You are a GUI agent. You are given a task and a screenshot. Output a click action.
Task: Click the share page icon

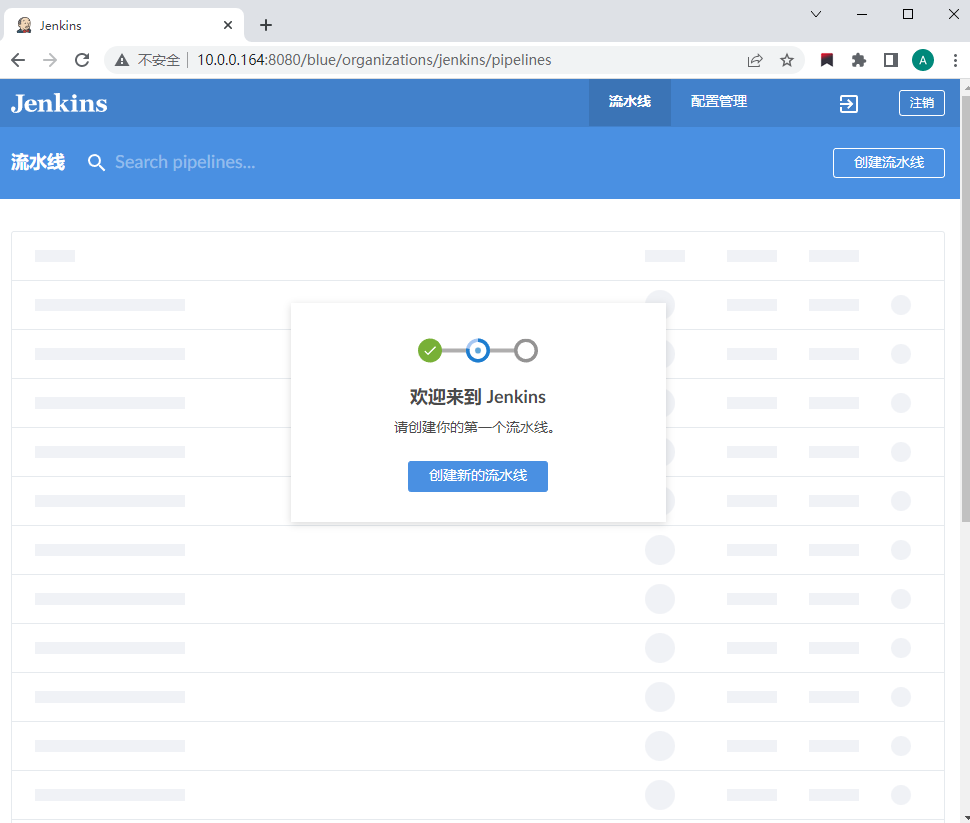tap(755, 60)
